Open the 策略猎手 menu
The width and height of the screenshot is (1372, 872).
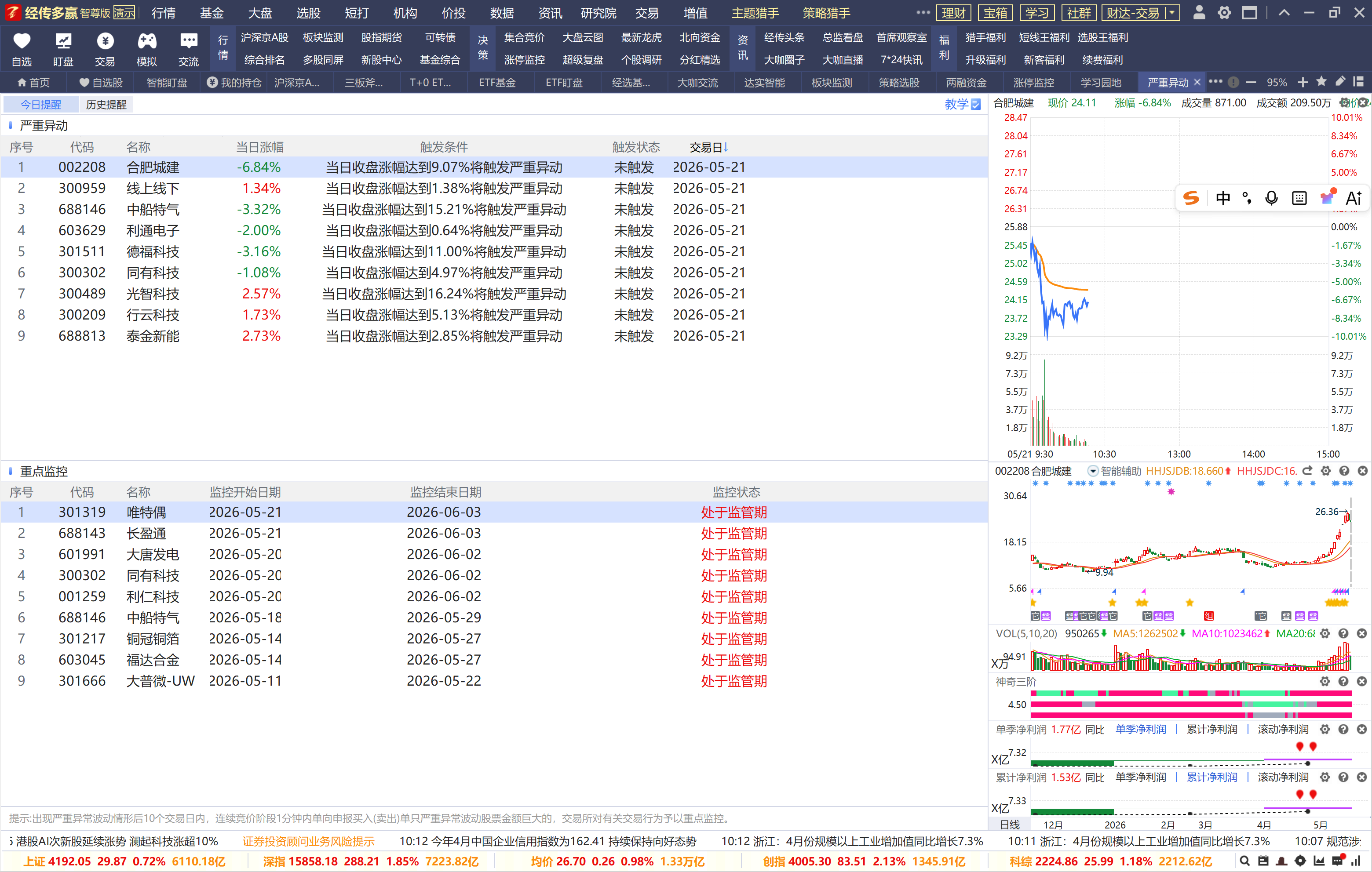pyautogui.click(x=826, y=13)
